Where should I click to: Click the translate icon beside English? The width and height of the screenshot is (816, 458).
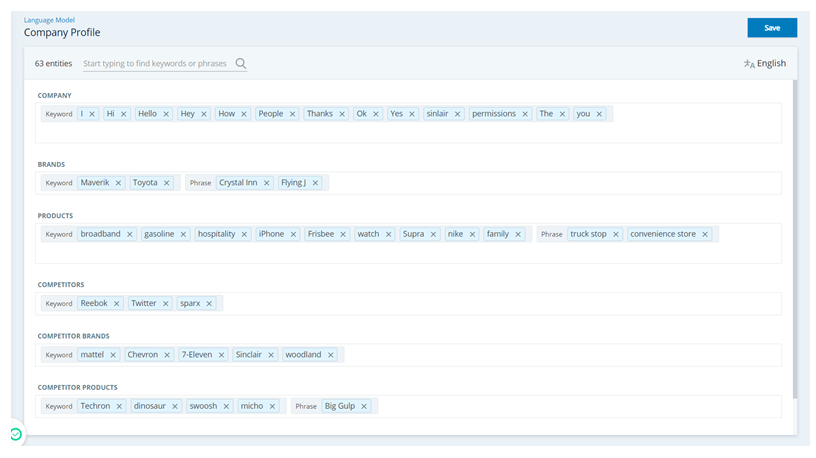pos(749,64)
